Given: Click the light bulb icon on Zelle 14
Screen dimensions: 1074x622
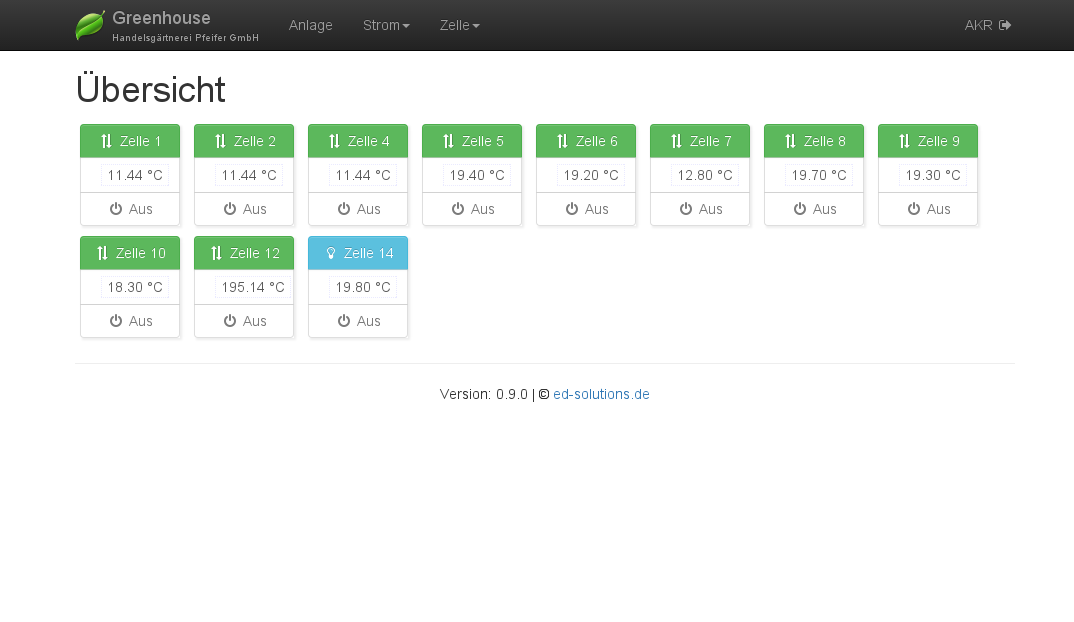Looking at the screenshot, I should pos(331,253).
